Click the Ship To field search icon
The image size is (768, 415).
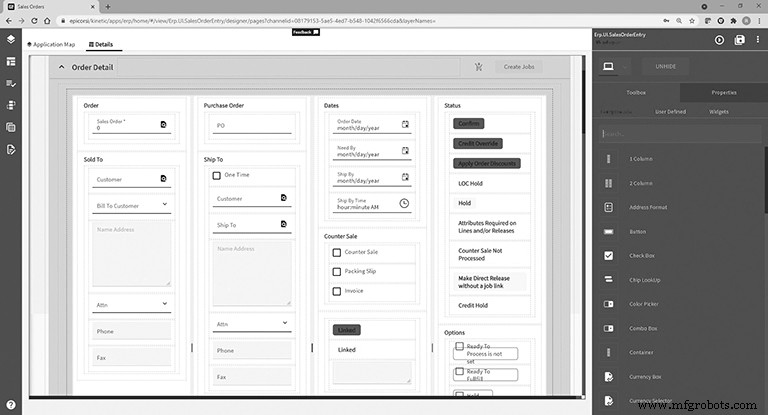point(284,224)
